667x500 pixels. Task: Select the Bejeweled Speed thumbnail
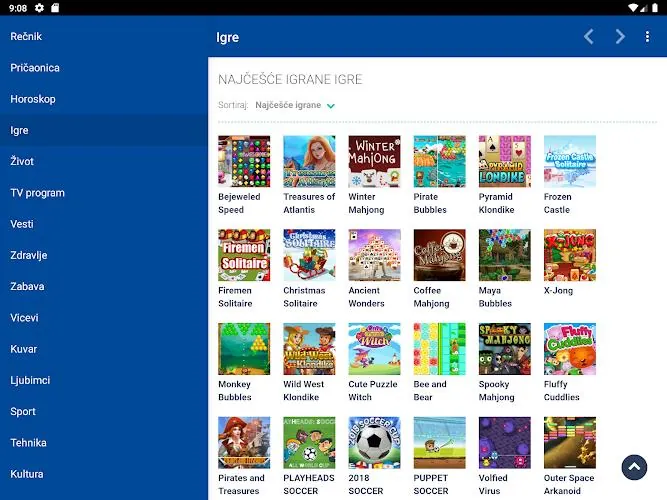pyautogui.click(x=244, y=161)
